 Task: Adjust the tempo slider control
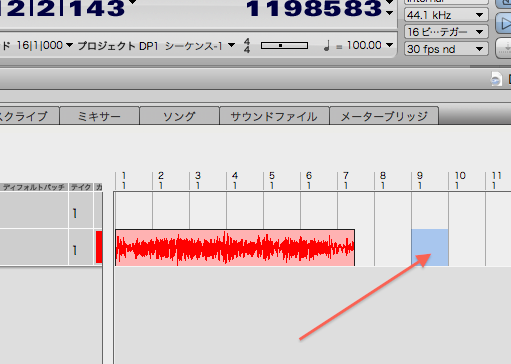[284, 45]
